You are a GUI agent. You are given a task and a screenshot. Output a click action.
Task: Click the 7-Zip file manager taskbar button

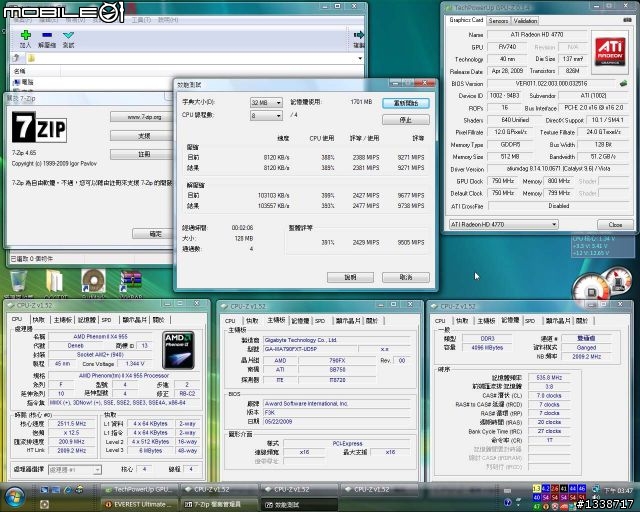pos(218,505)
